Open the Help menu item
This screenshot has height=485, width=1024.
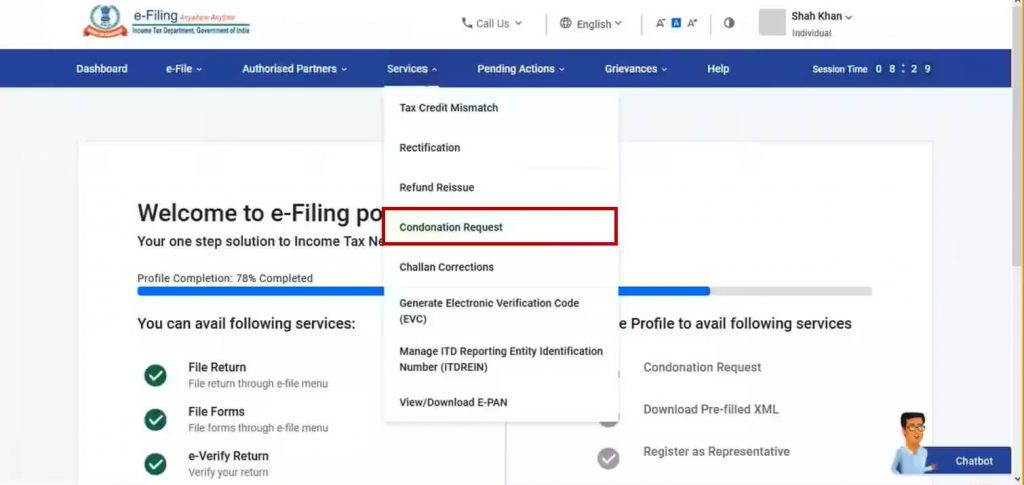[718, 69]
